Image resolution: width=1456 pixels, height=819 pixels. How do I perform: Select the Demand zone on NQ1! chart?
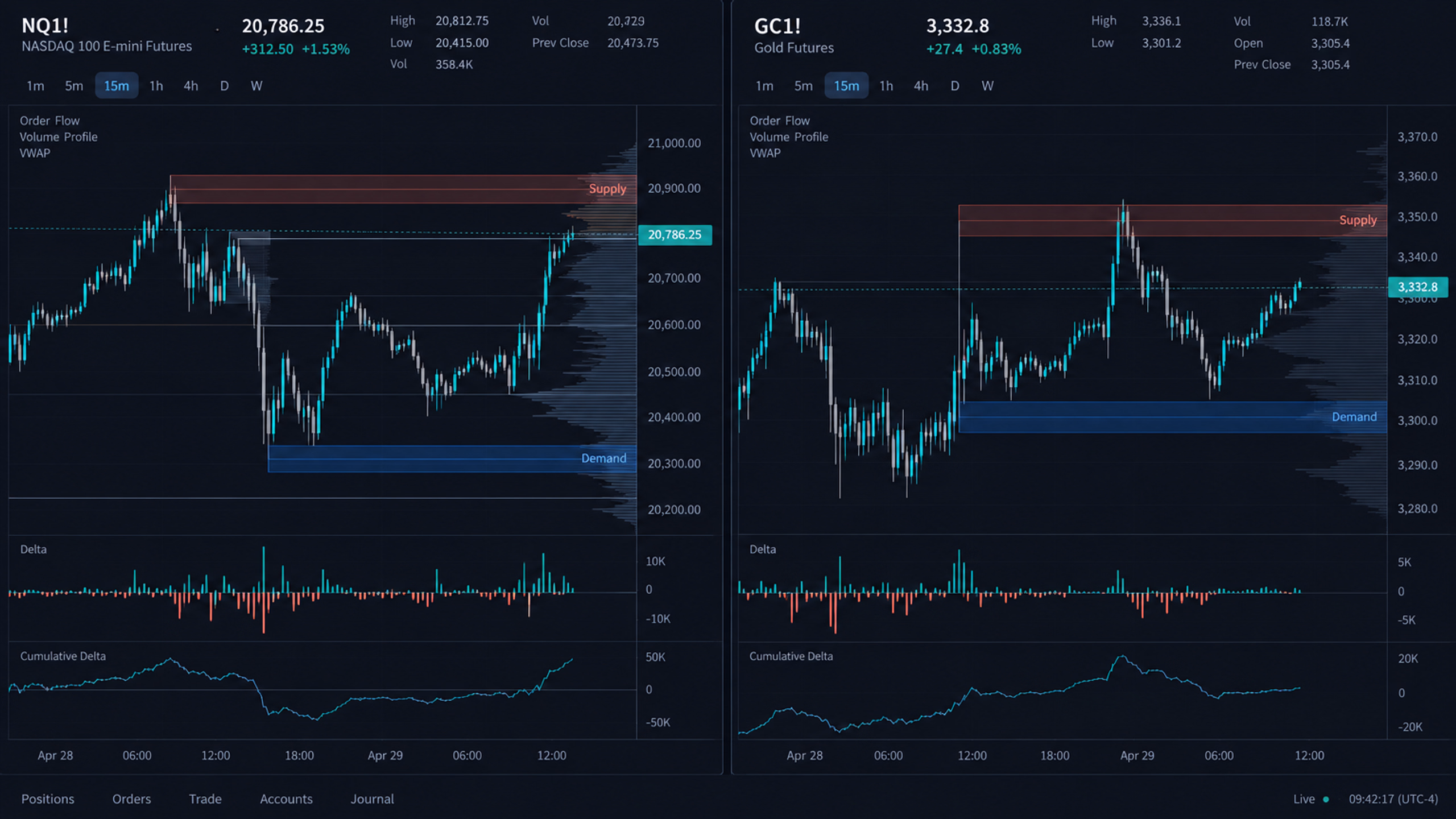coord(452,458)
